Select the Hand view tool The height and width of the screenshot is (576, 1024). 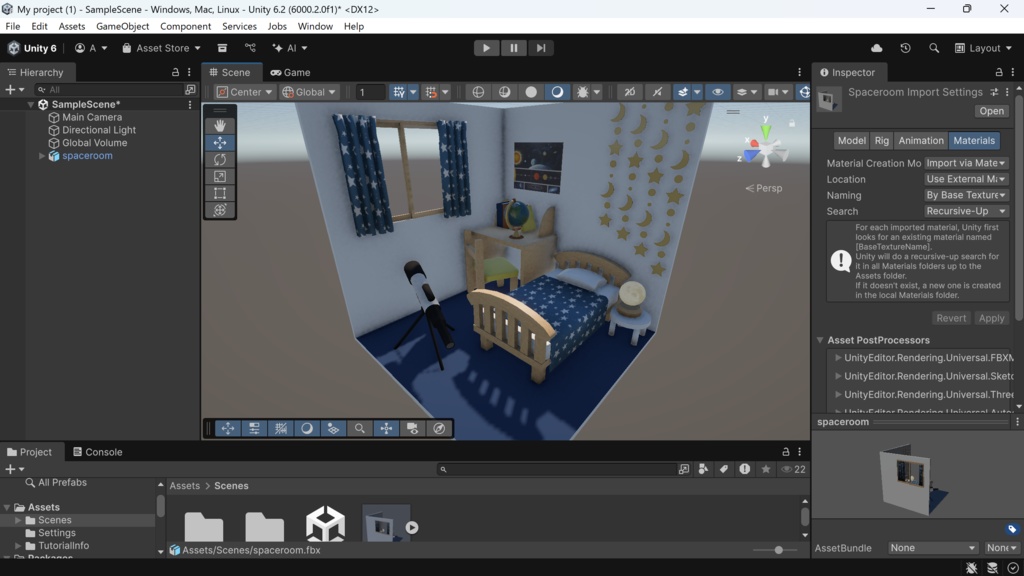click(220, 125)
